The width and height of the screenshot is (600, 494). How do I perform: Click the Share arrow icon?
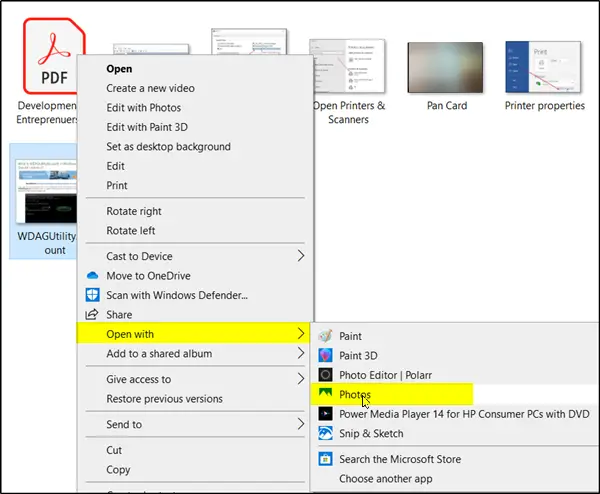pos(92,314)
